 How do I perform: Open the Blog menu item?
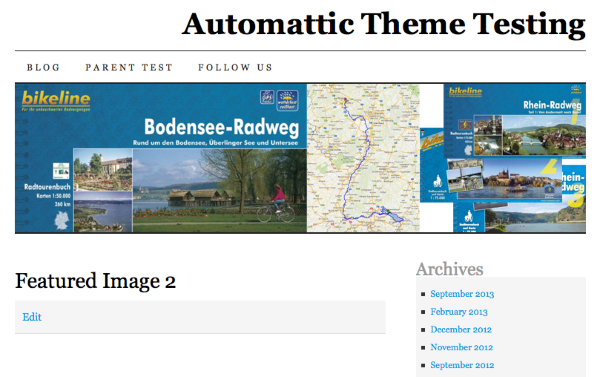pos(43,68)
